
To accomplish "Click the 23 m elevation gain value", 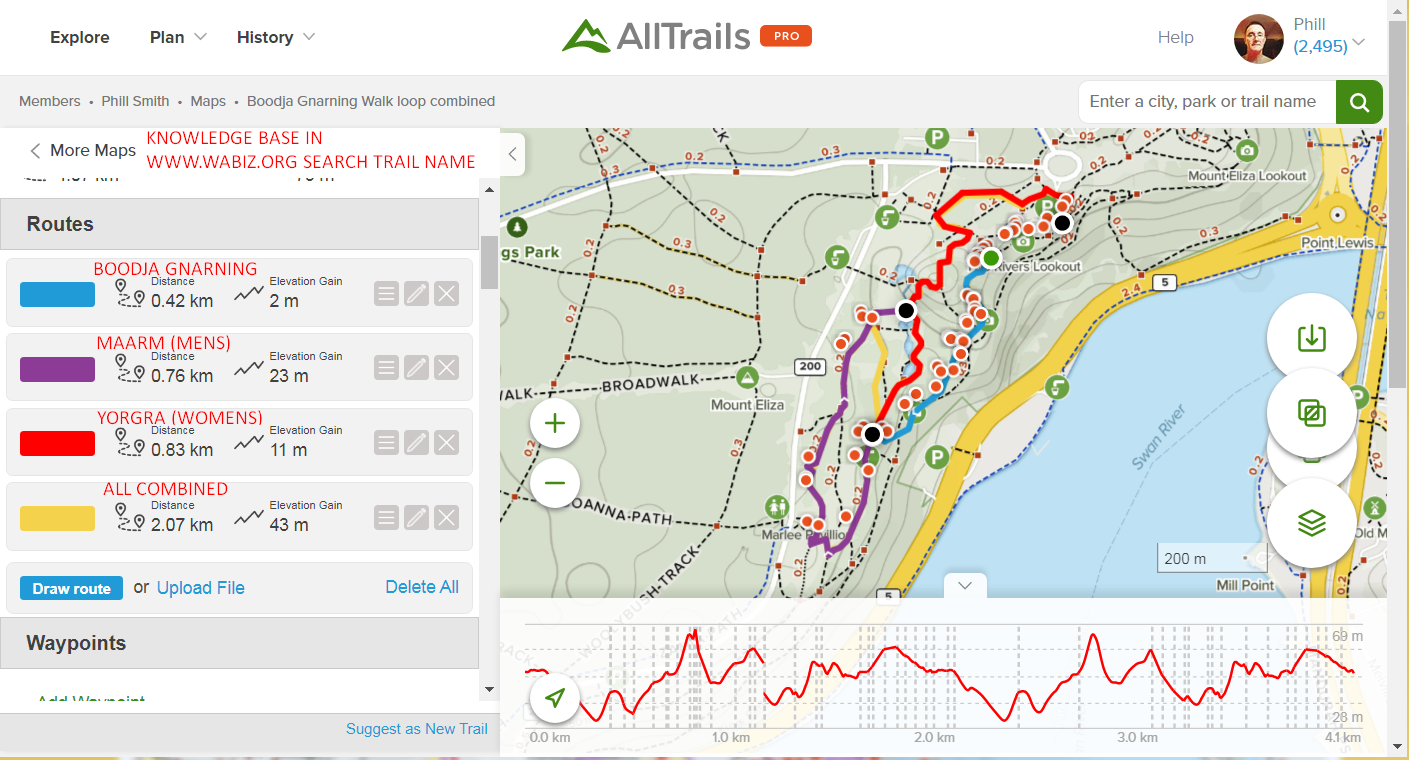I will tap(289, 376).
